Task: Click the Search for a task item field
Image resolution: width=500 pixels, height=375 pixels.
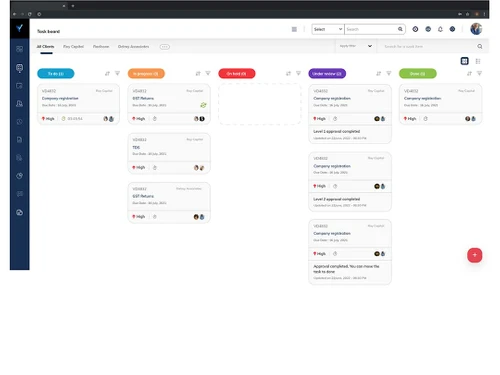Action: [429, 46]
